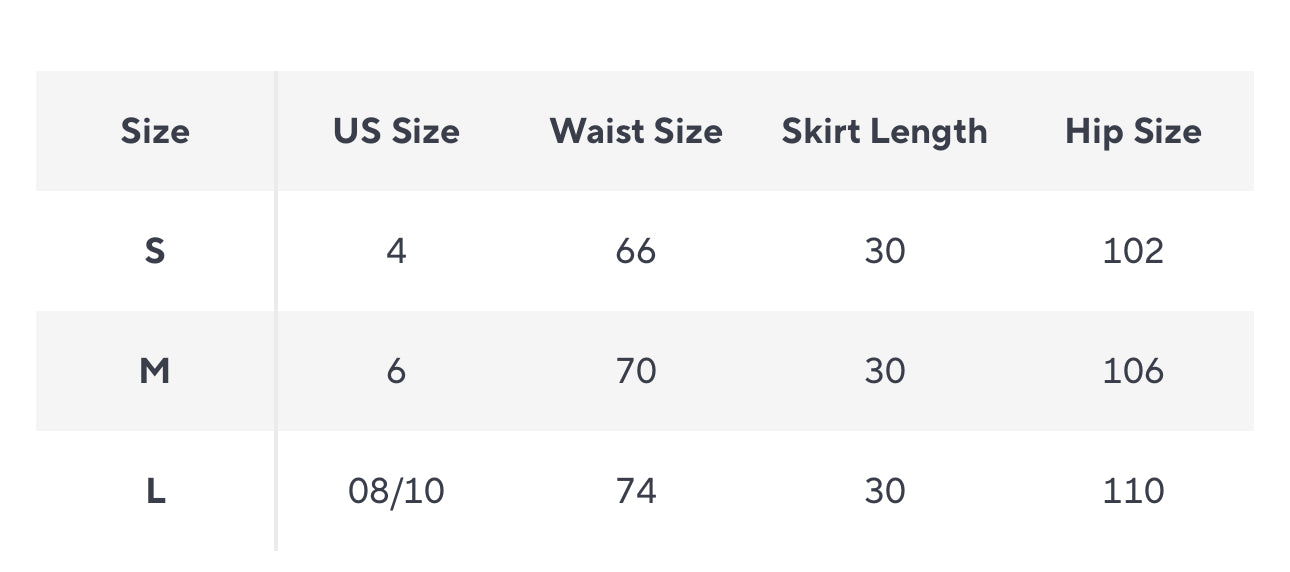Click US size 6 cell
Image resolution: width=1290 pixels, height=572 pixels.
(x=396, y=371)
